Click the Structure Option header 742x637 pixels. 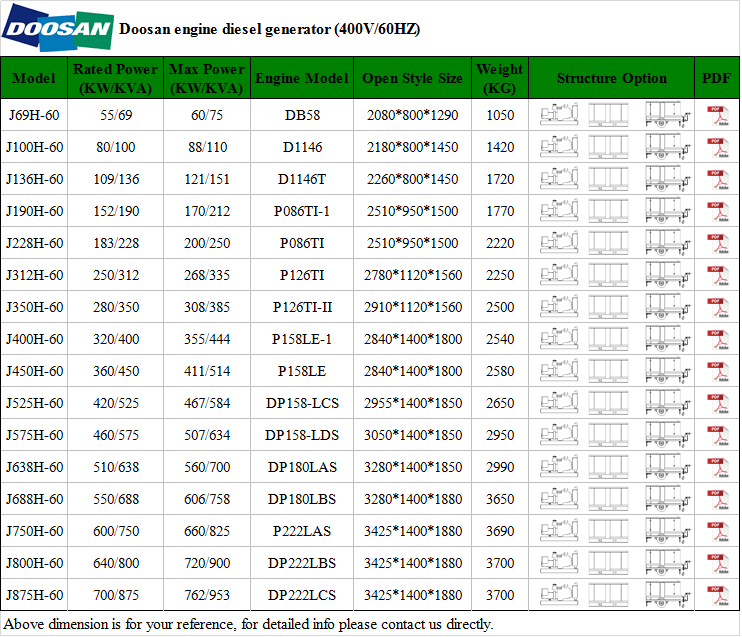click(611, 78)
